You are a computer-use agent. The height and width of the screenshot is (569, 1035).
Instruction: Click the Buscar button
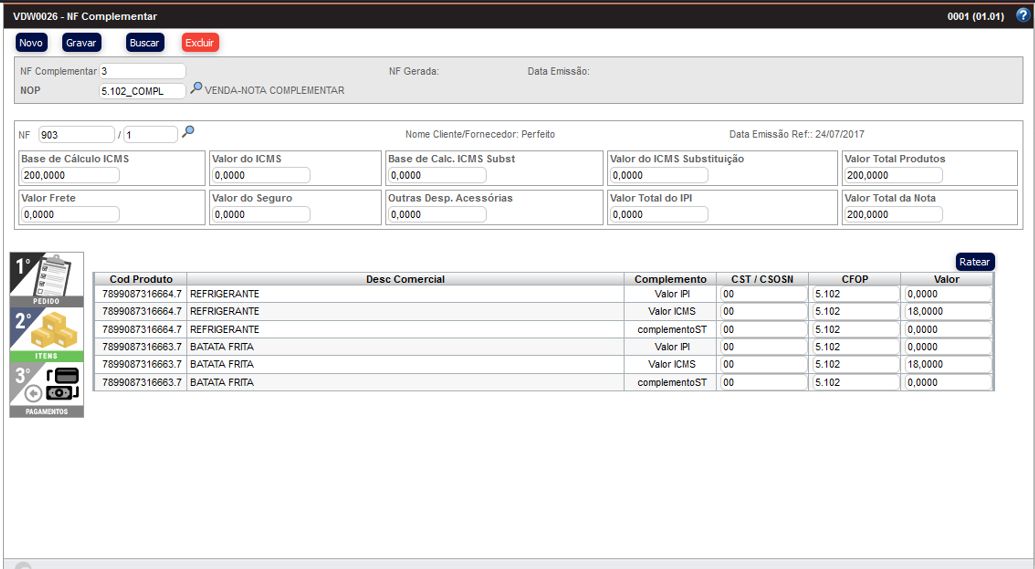145,43
